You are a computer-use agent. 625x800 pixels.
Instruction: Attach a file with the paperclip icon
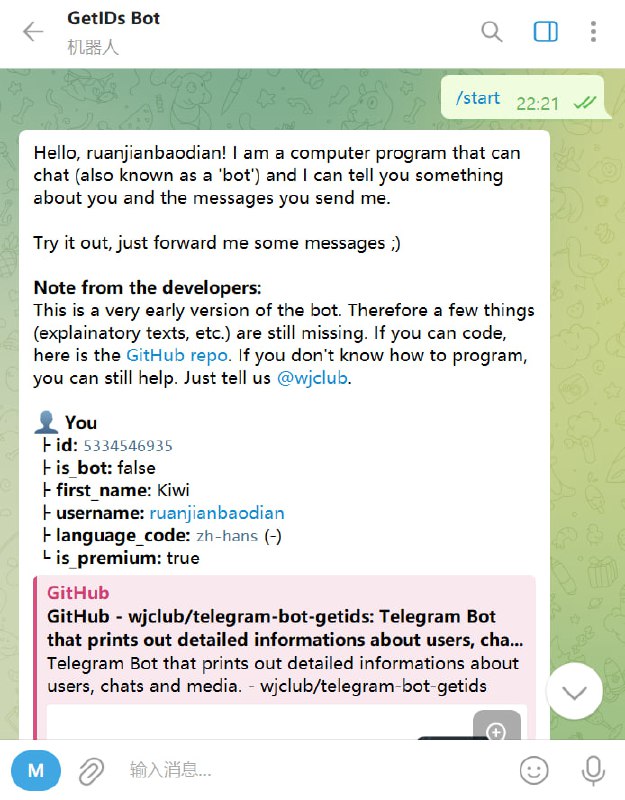tap(91, 770)
